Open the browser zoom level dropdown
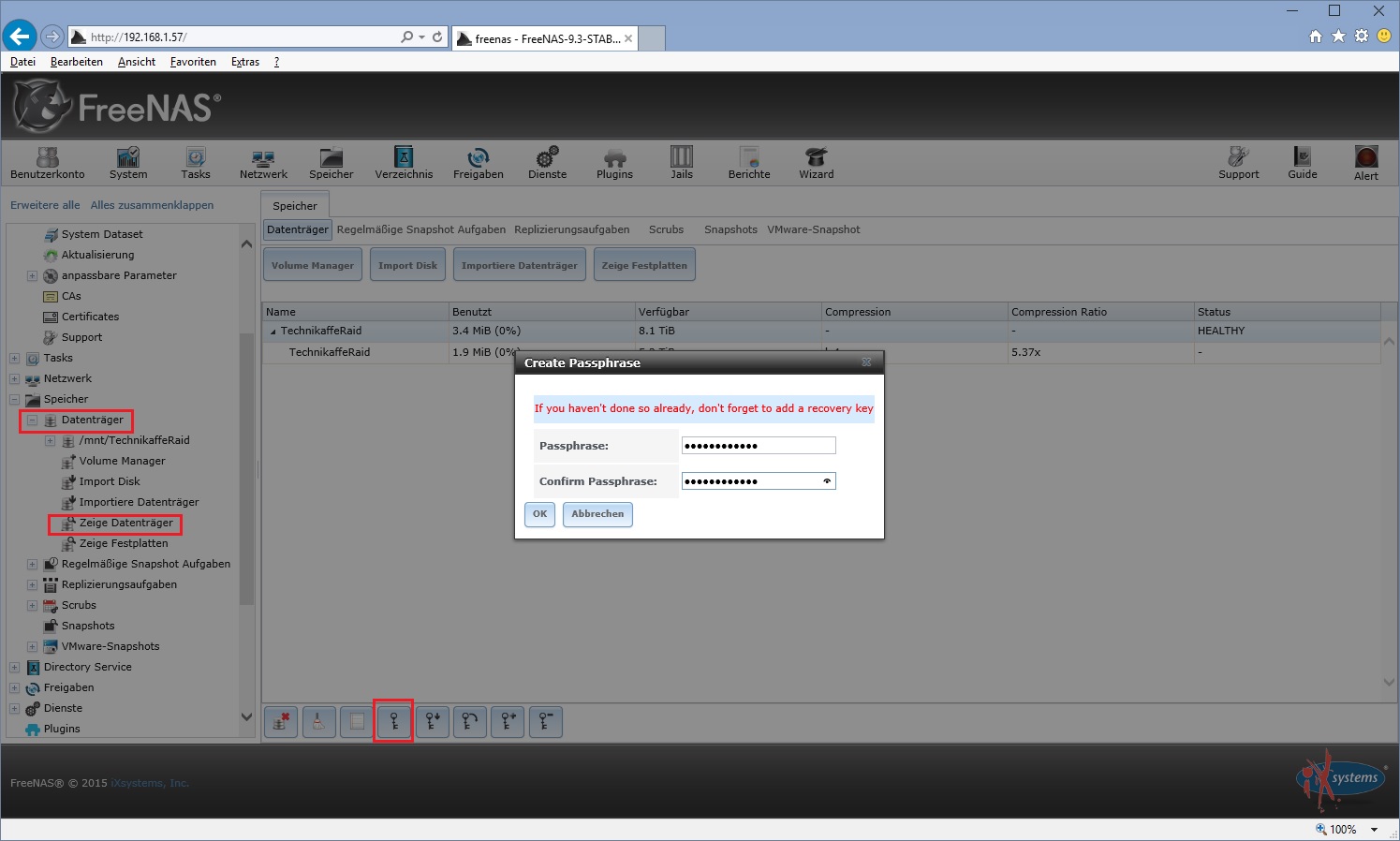Screen dimensions: 1400x841 (1374, 830)
